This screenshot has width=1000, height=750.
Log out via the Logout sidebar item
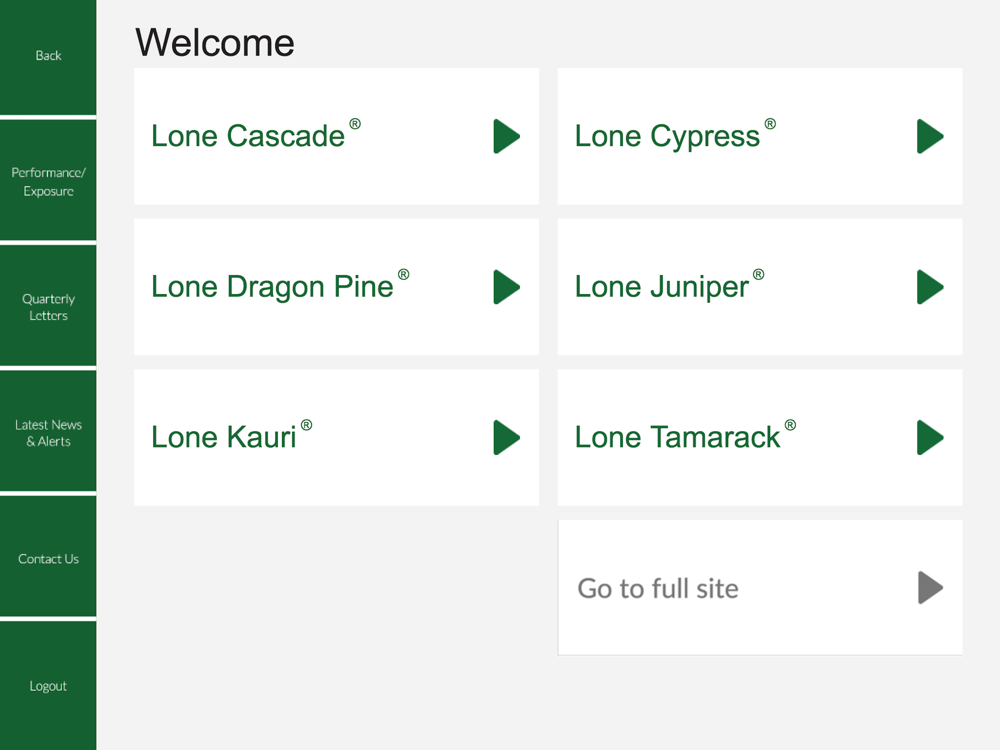48,686
